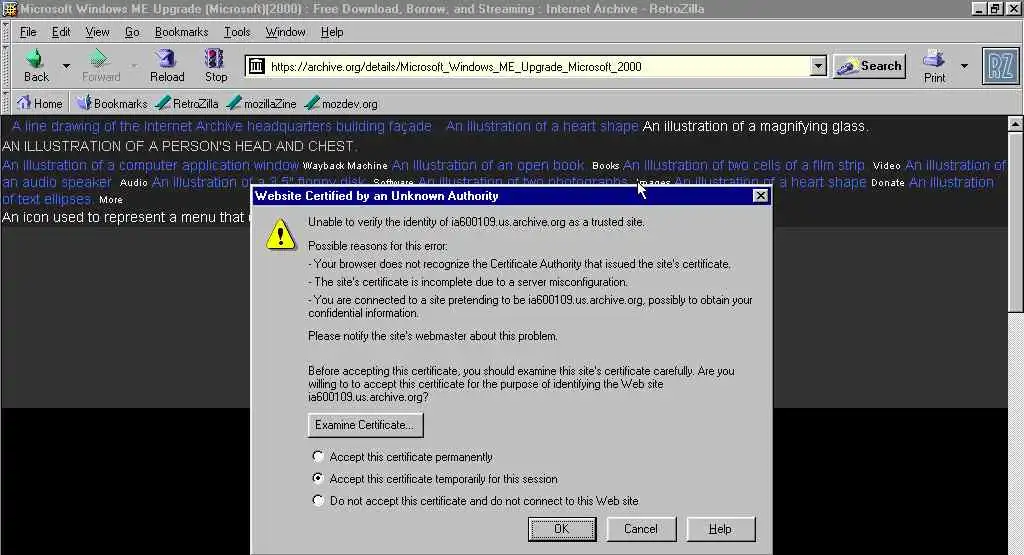The height and width of the screenshot is (555, 1024).
Task: Open the Audio link on the page
Action: pos(133,183)
